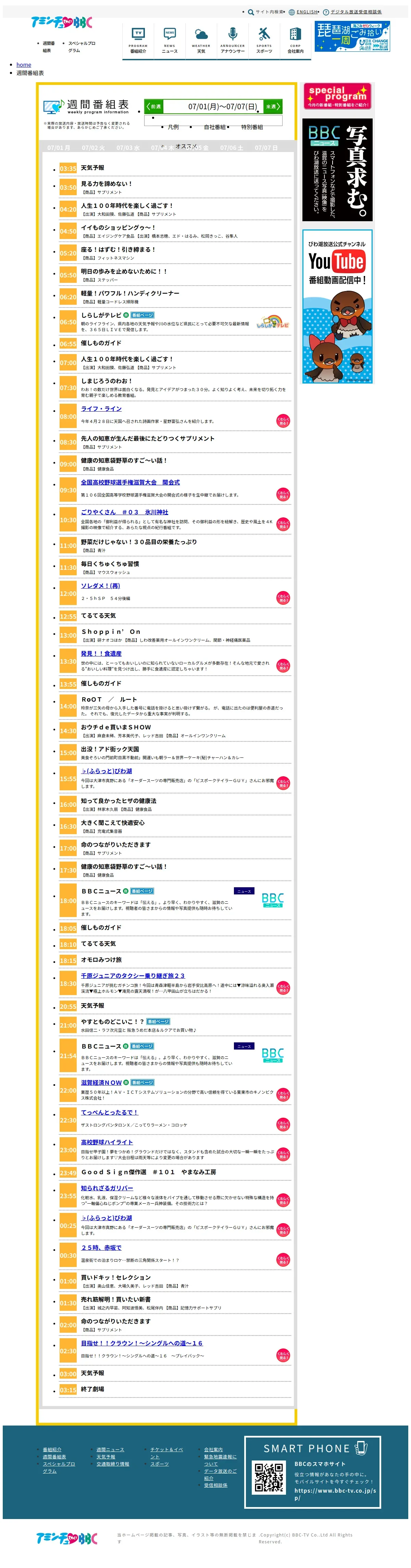Open ごりやくさん ＃０３ 氷川神社 link

(x=125, y=513)
